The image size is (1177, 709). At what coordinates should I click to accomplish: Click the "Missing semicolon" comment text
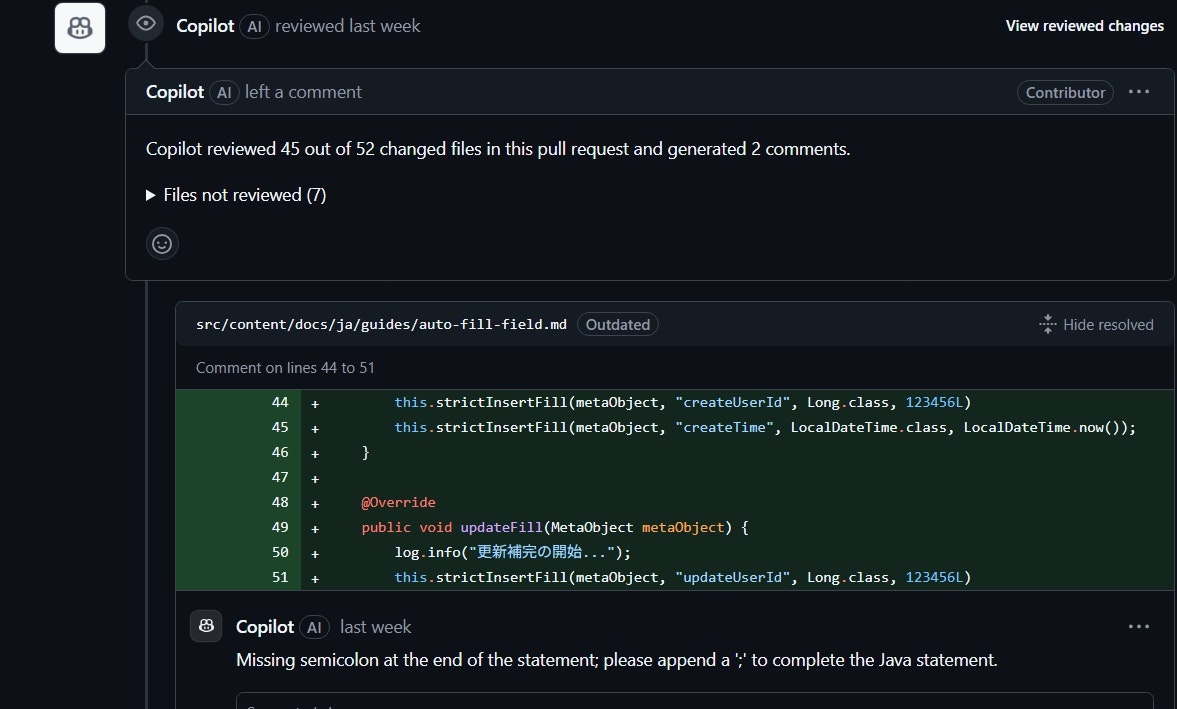pyautogui.click(x=616, y=660)
